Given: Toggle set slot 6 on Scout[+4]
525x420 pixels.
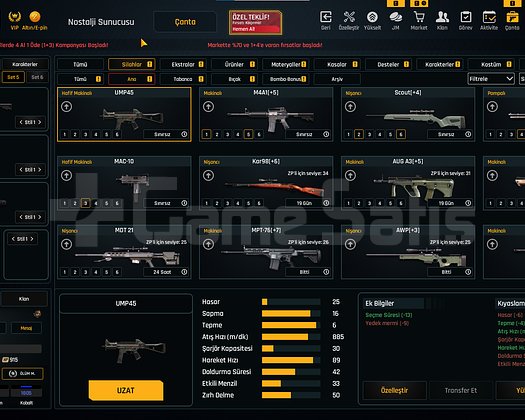Looking at the screenshot, I should [401, 134].
